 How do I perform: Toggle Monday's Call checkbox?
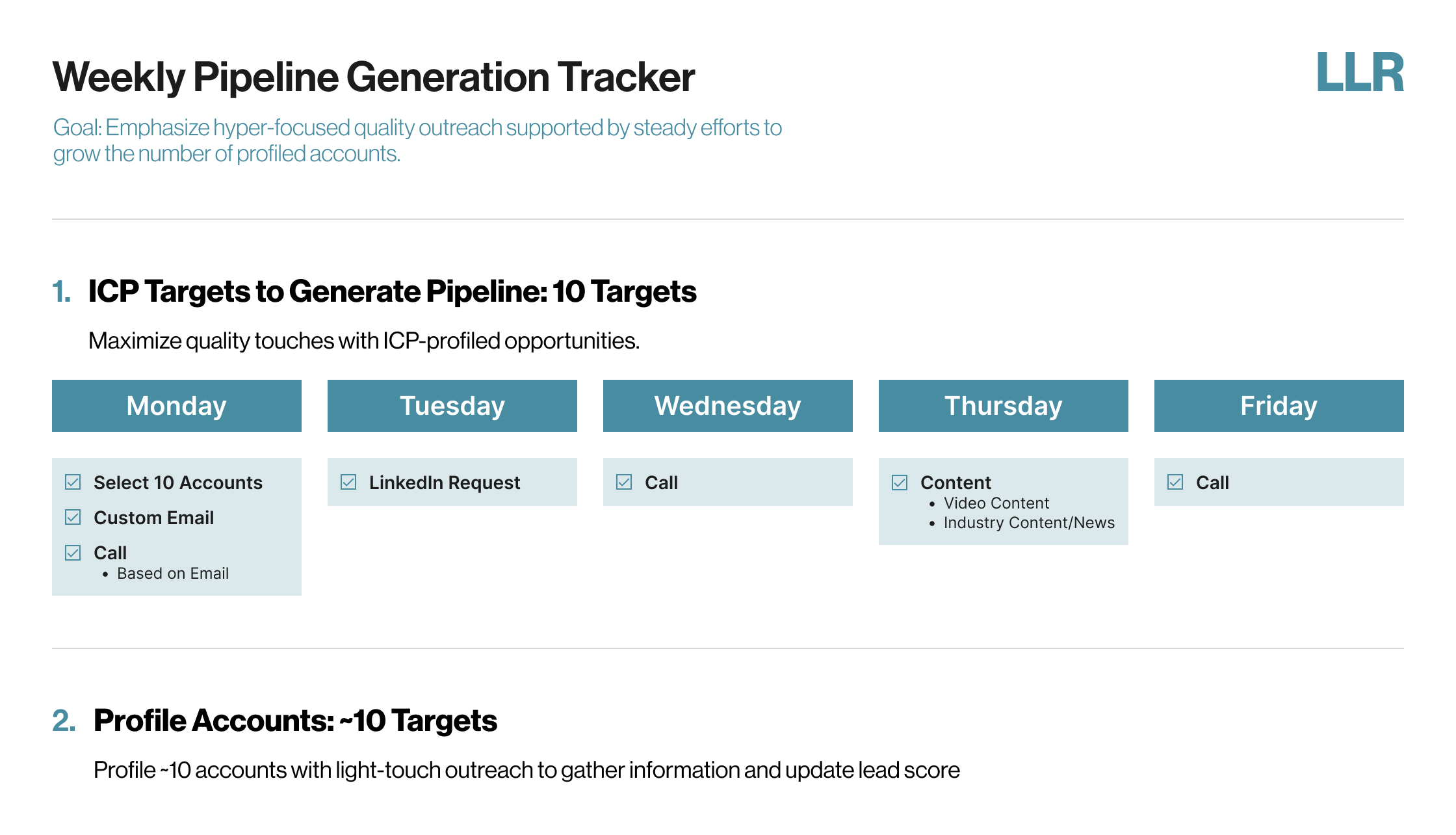pyautogui.click(x=73, y=552)
